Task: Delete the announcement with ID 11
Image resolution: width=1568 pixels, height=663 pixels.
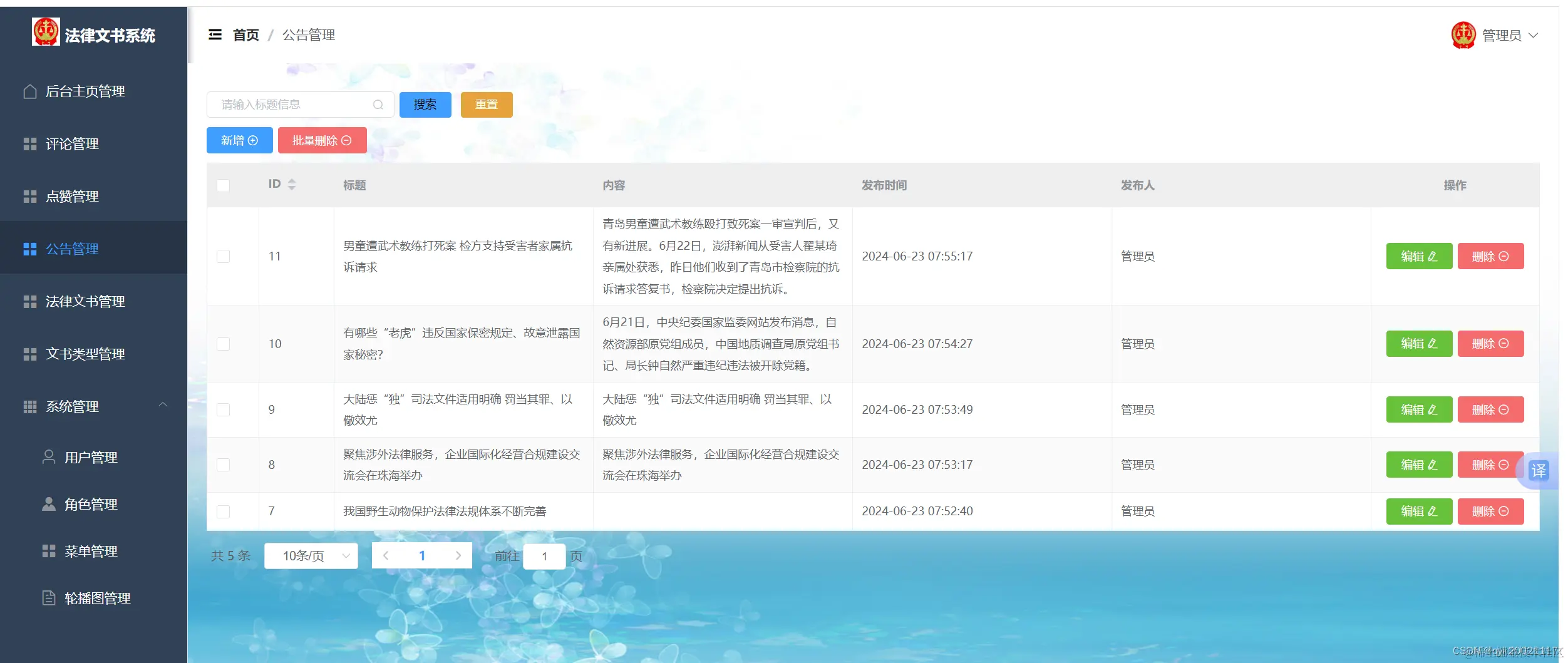Action: [x=1490, y=256]
